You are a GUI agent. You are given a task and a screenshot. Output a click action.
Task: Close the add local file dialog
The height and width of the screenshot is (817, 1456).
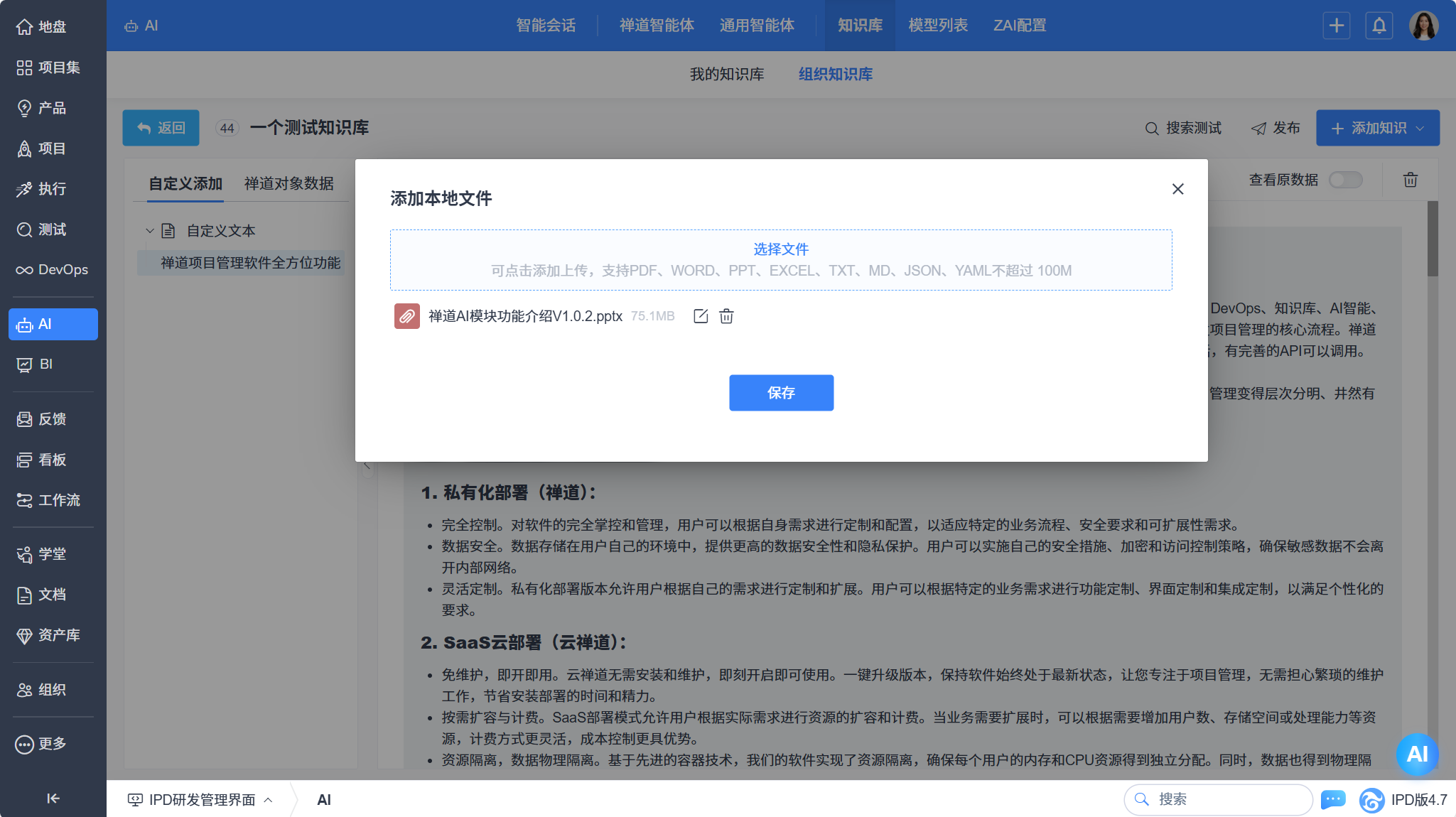tap(1177, 189)
